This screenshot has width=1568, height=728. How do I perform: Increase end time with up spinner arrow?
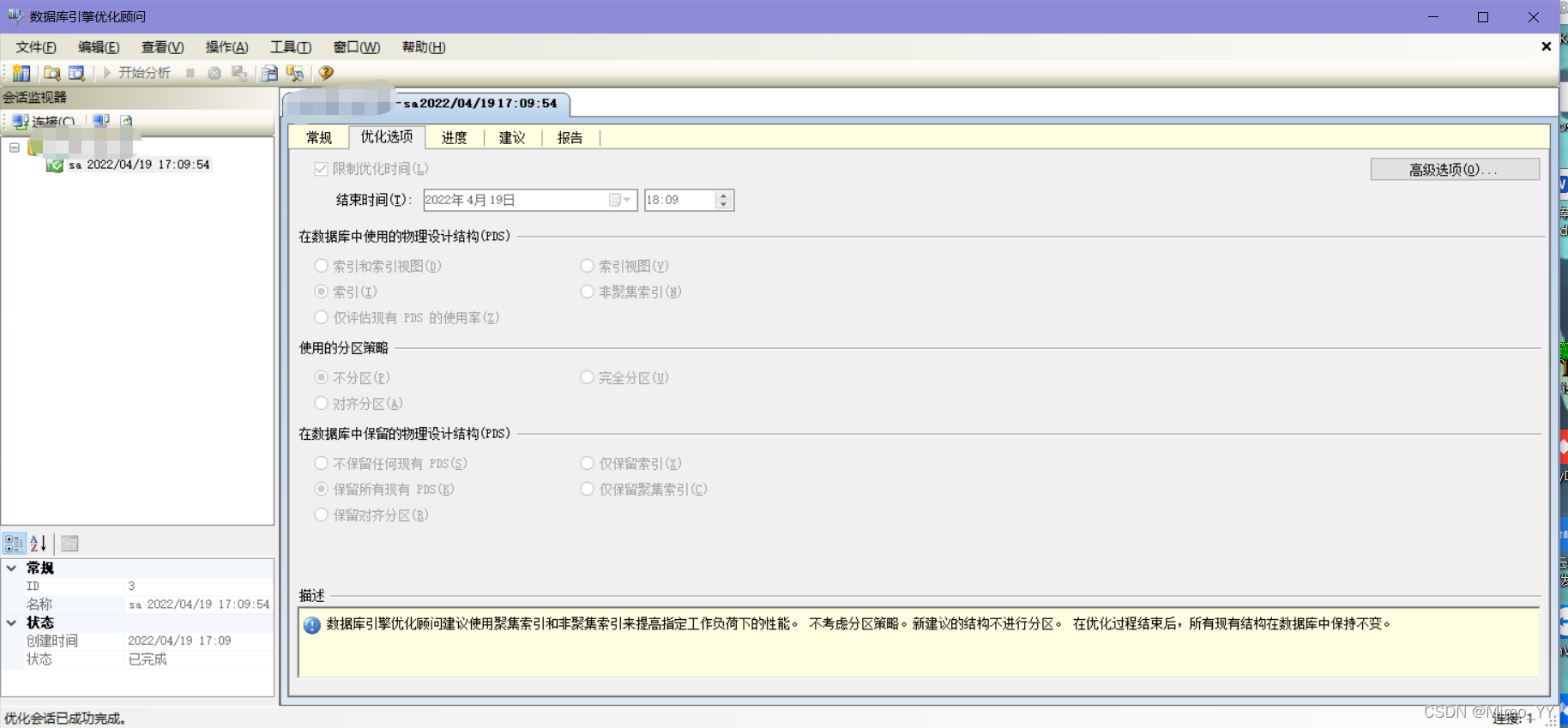(724, 196)
